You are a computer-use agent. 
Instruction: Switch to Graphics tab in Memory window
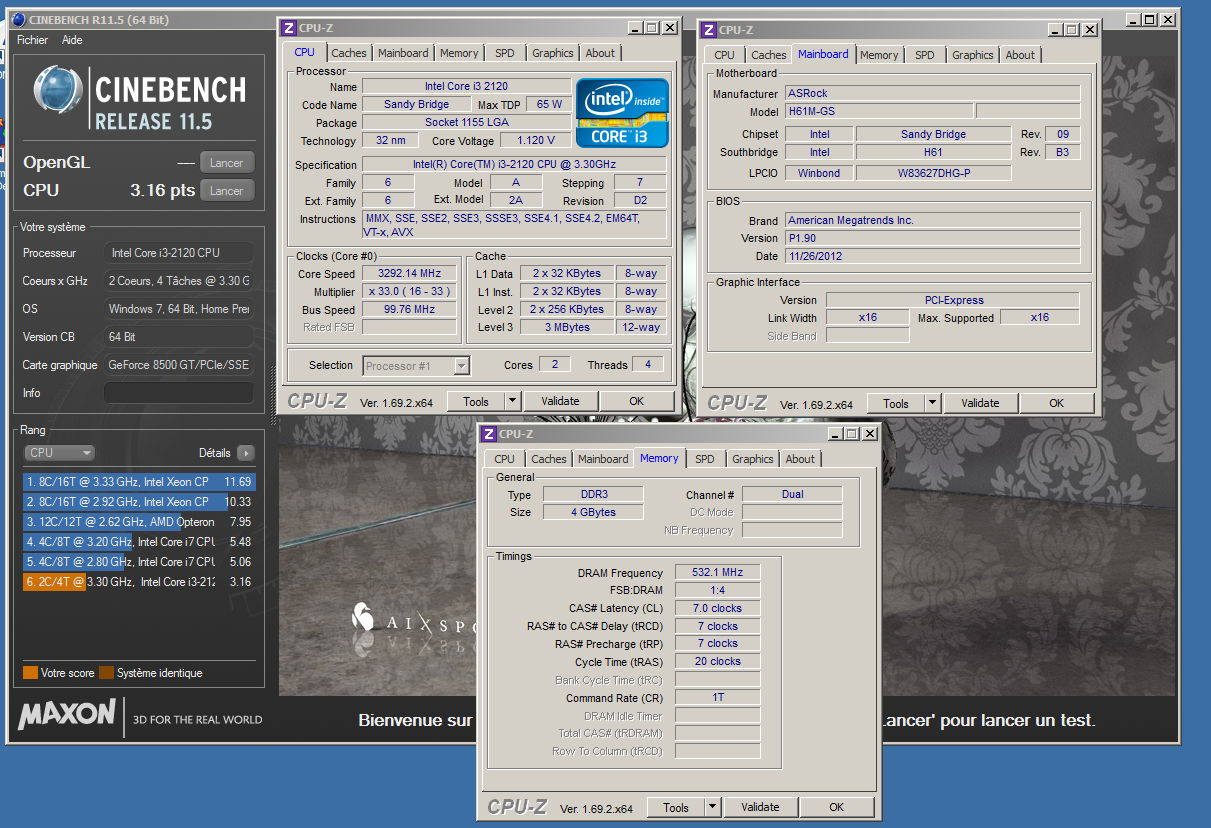(753, 459)
